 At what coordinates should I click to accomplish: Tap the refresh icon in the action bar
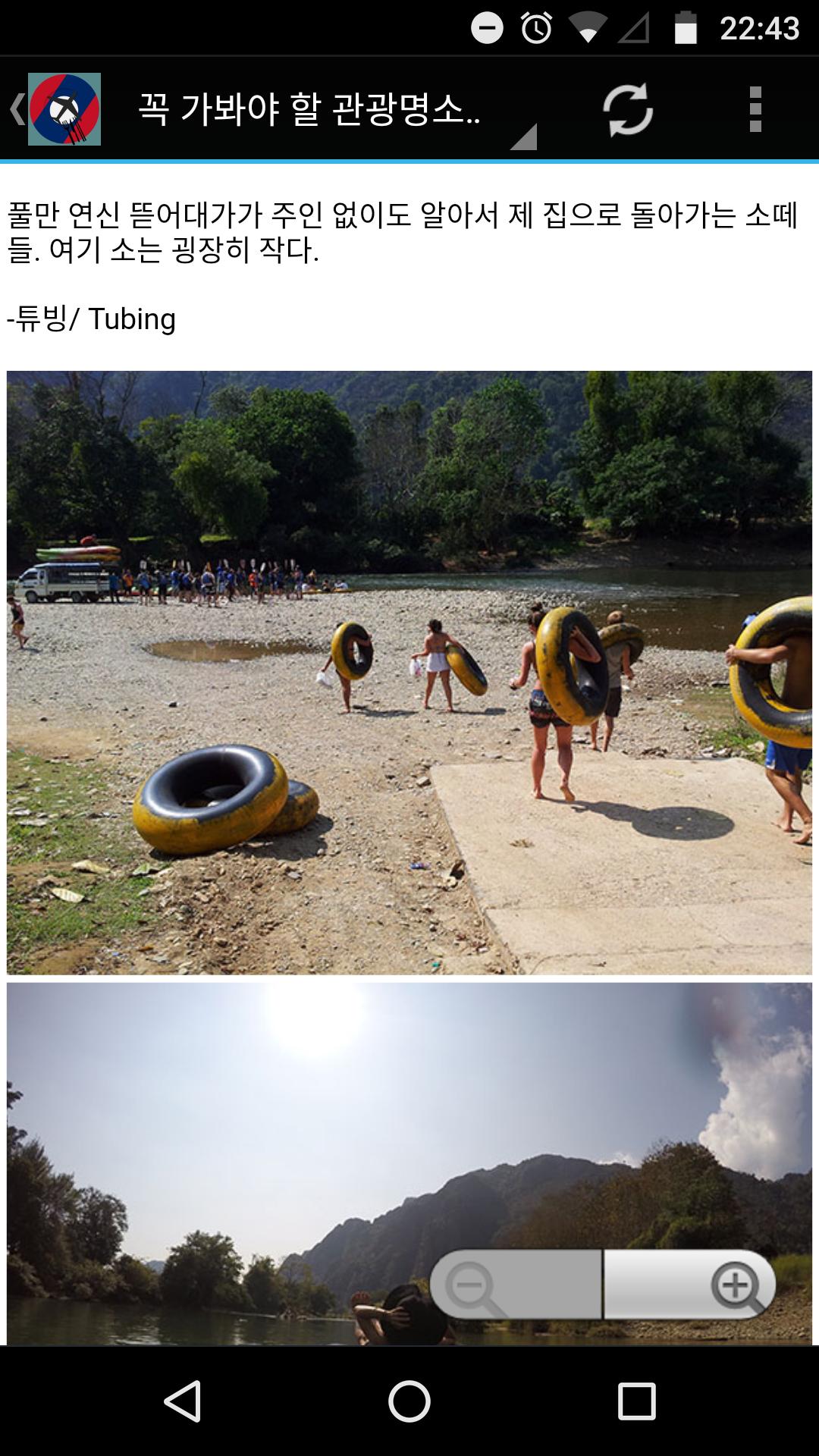[628, 110]
